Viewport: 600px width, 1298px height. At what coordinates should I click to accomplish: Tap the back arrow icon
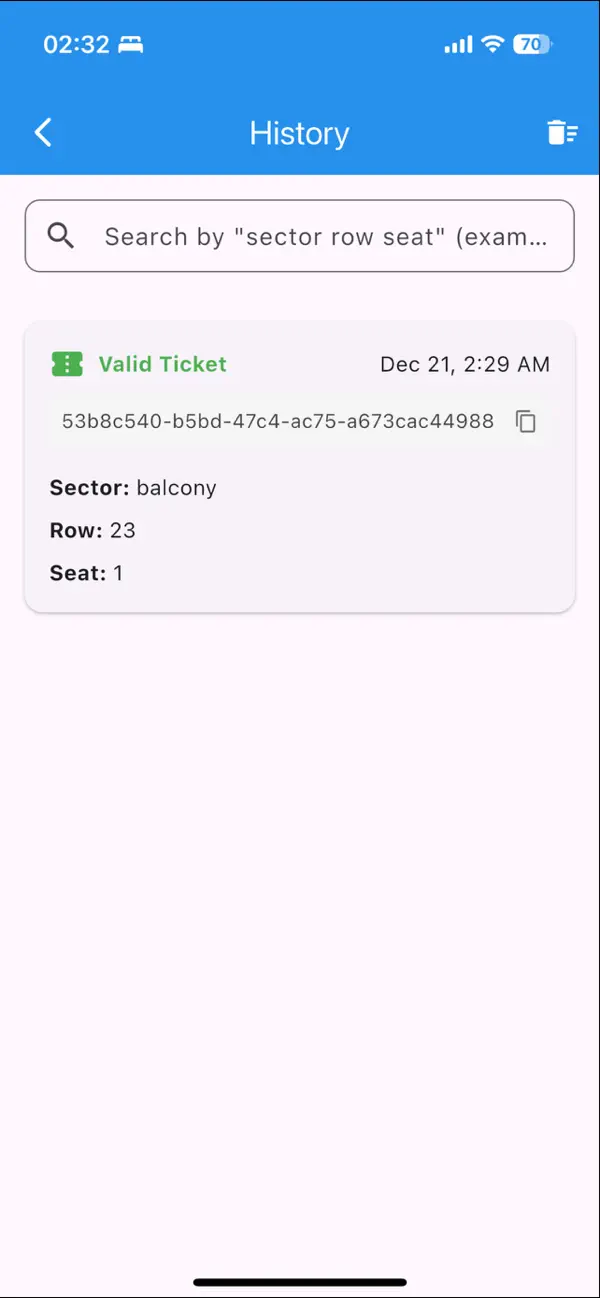pos(42,132)
